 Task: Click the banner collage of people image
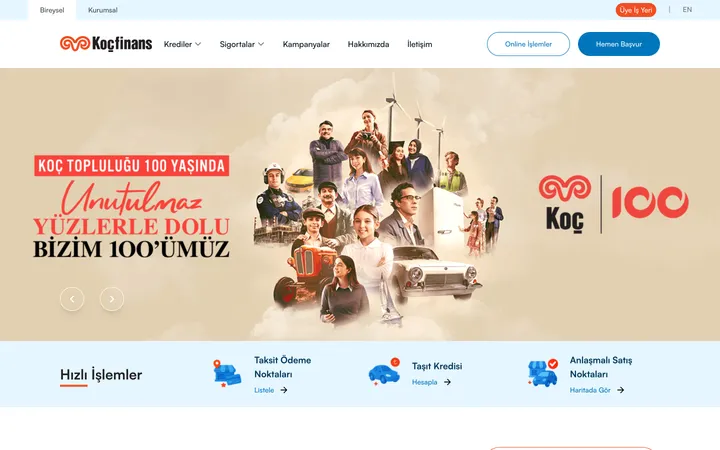[x=377, y=202]
